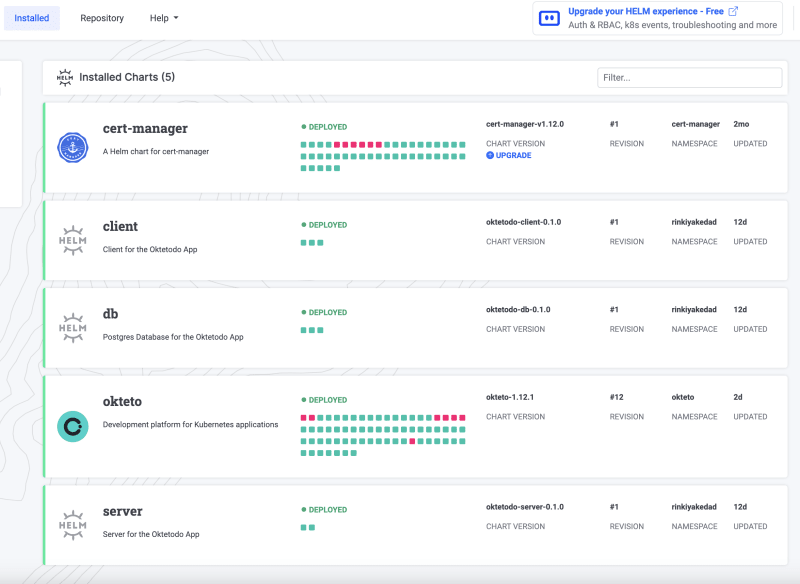
Task: Click cert-manager-v1.12.0 chart version
Action: pyautogui.click(x=525, y=124)
